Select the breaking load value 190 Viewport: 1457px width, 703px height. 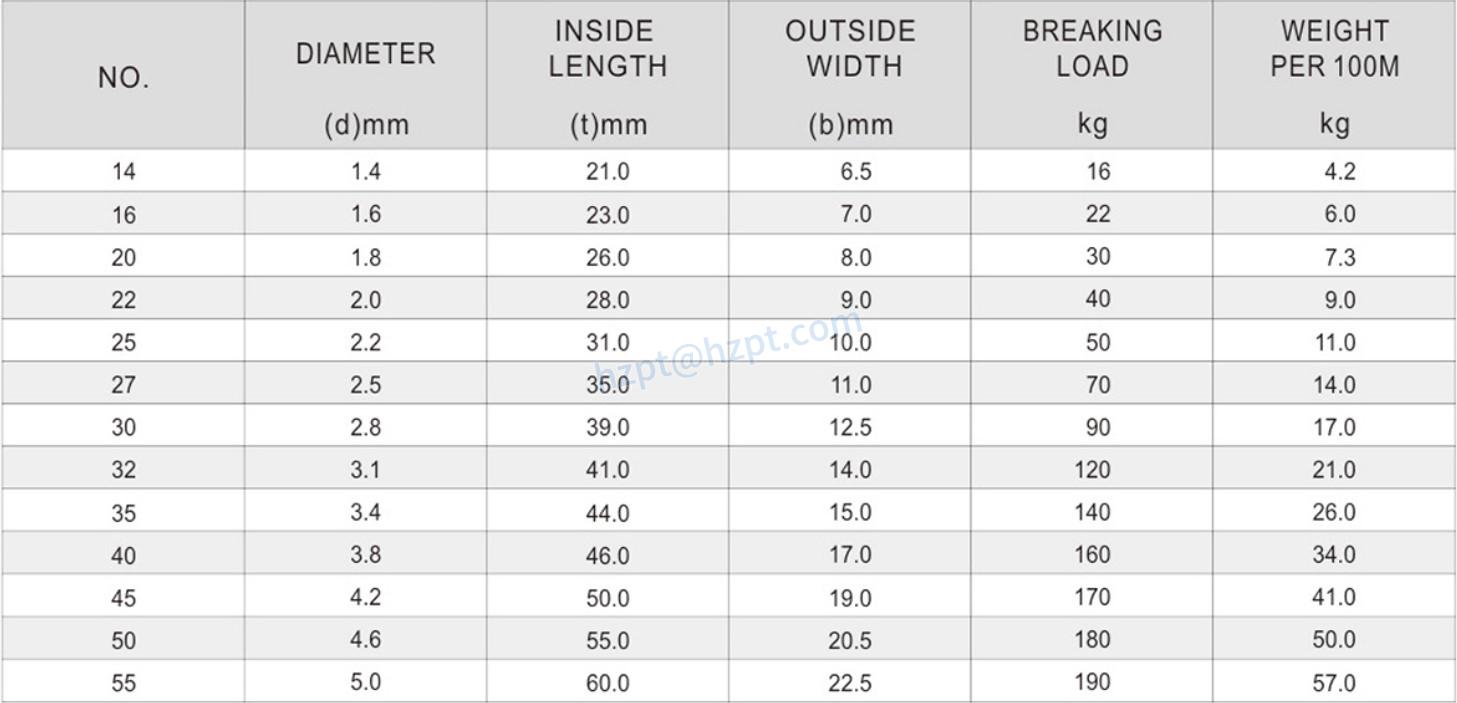tap(1092, 682)
